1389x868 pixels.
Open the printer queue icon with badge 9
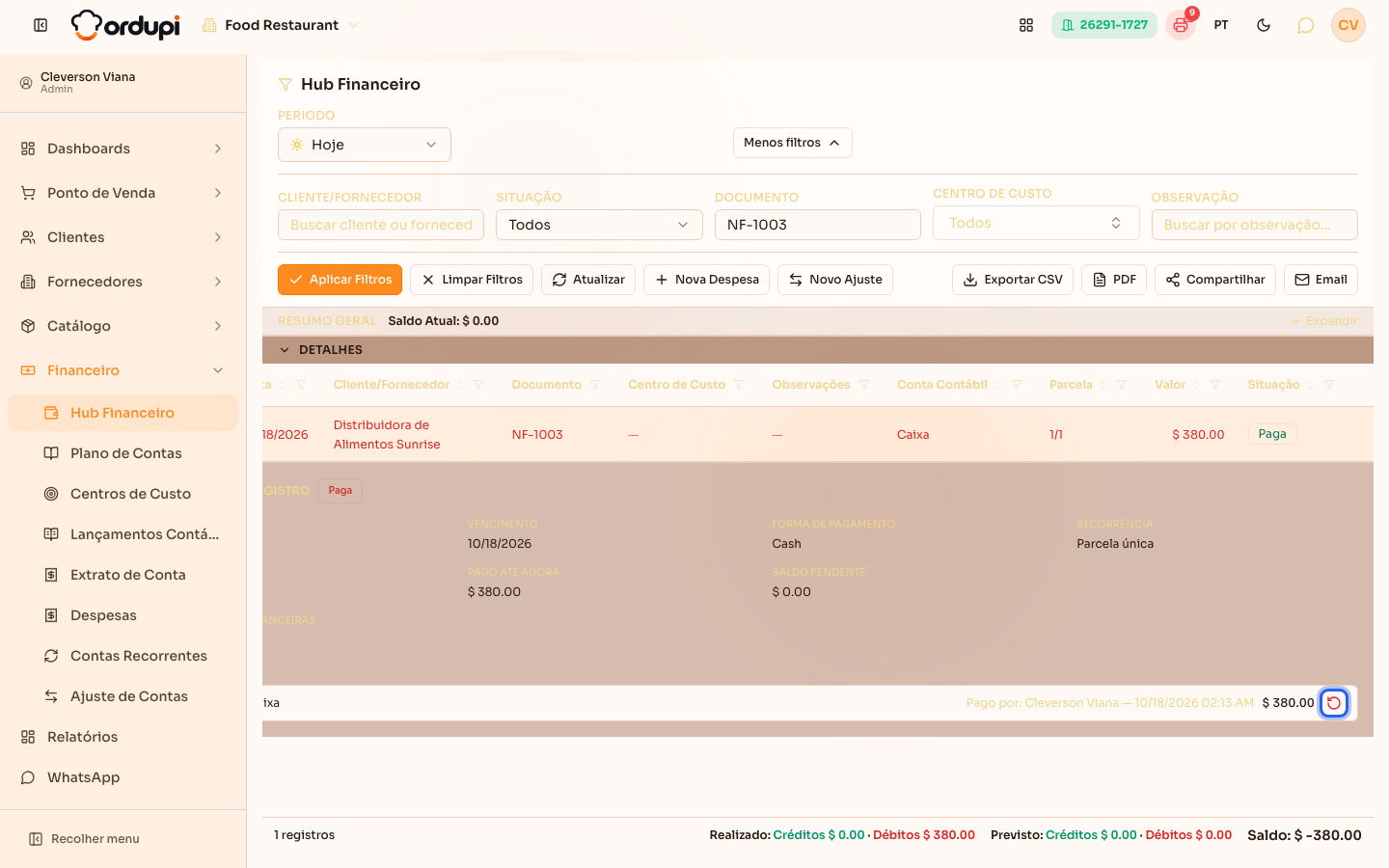pyautogui.click(x=1181, y=25)
